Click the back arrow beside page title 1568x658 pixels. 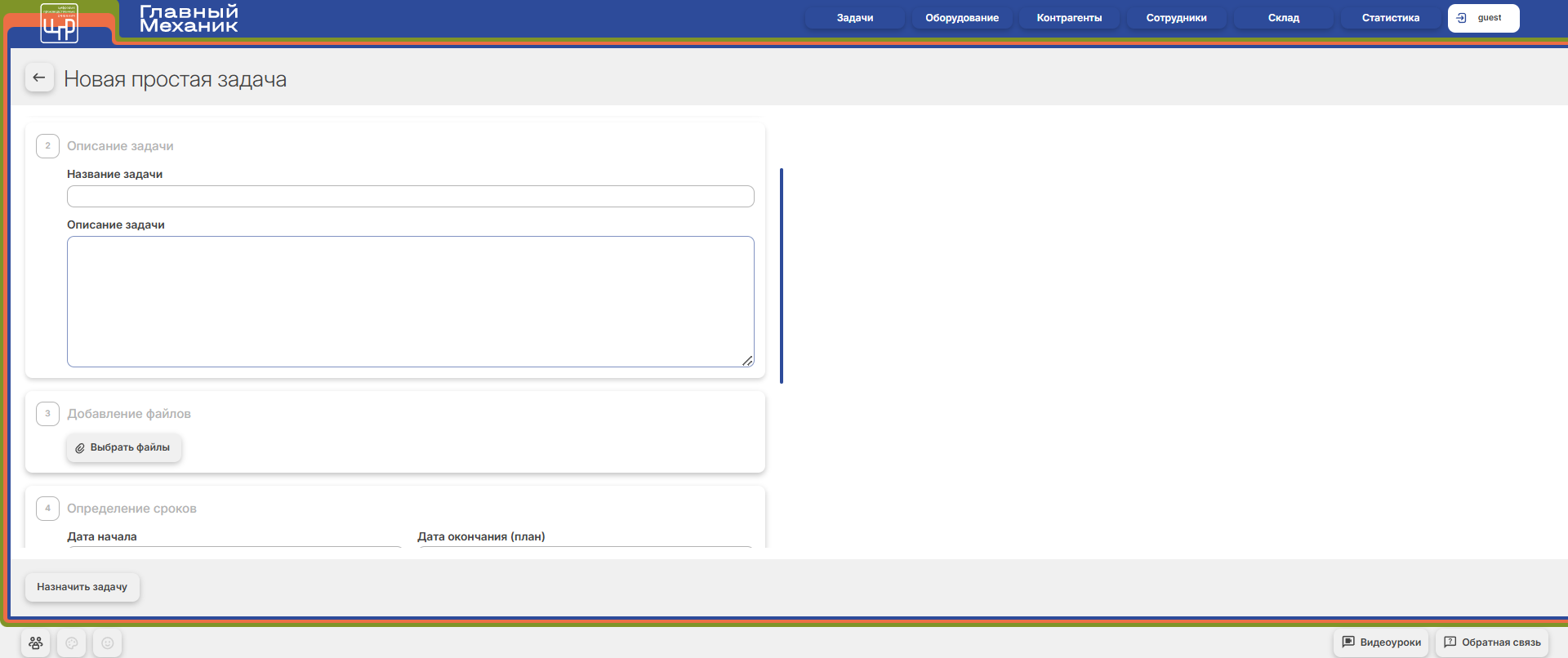click(39, 78)
